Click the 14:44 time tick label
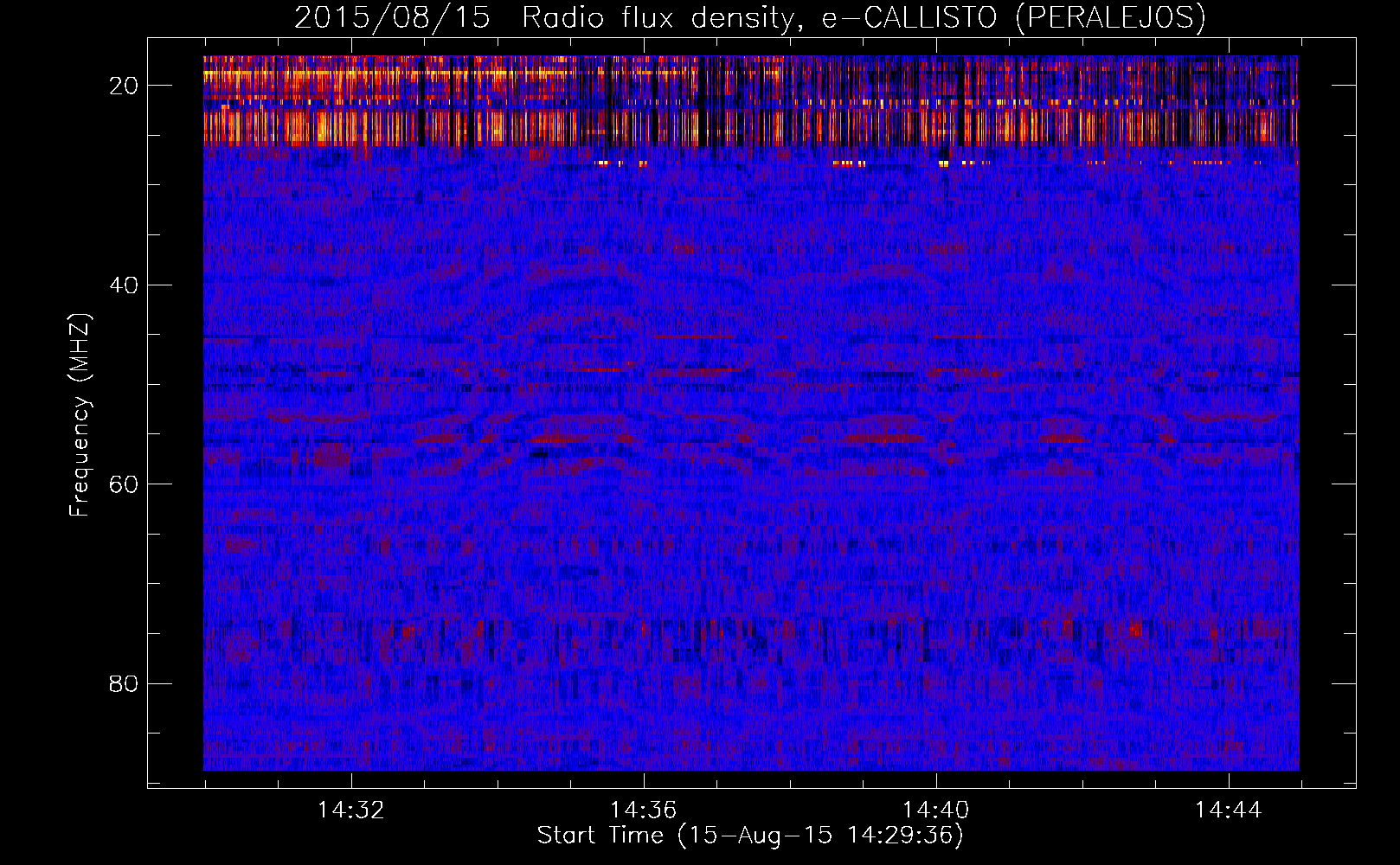 click(1228, 810)
